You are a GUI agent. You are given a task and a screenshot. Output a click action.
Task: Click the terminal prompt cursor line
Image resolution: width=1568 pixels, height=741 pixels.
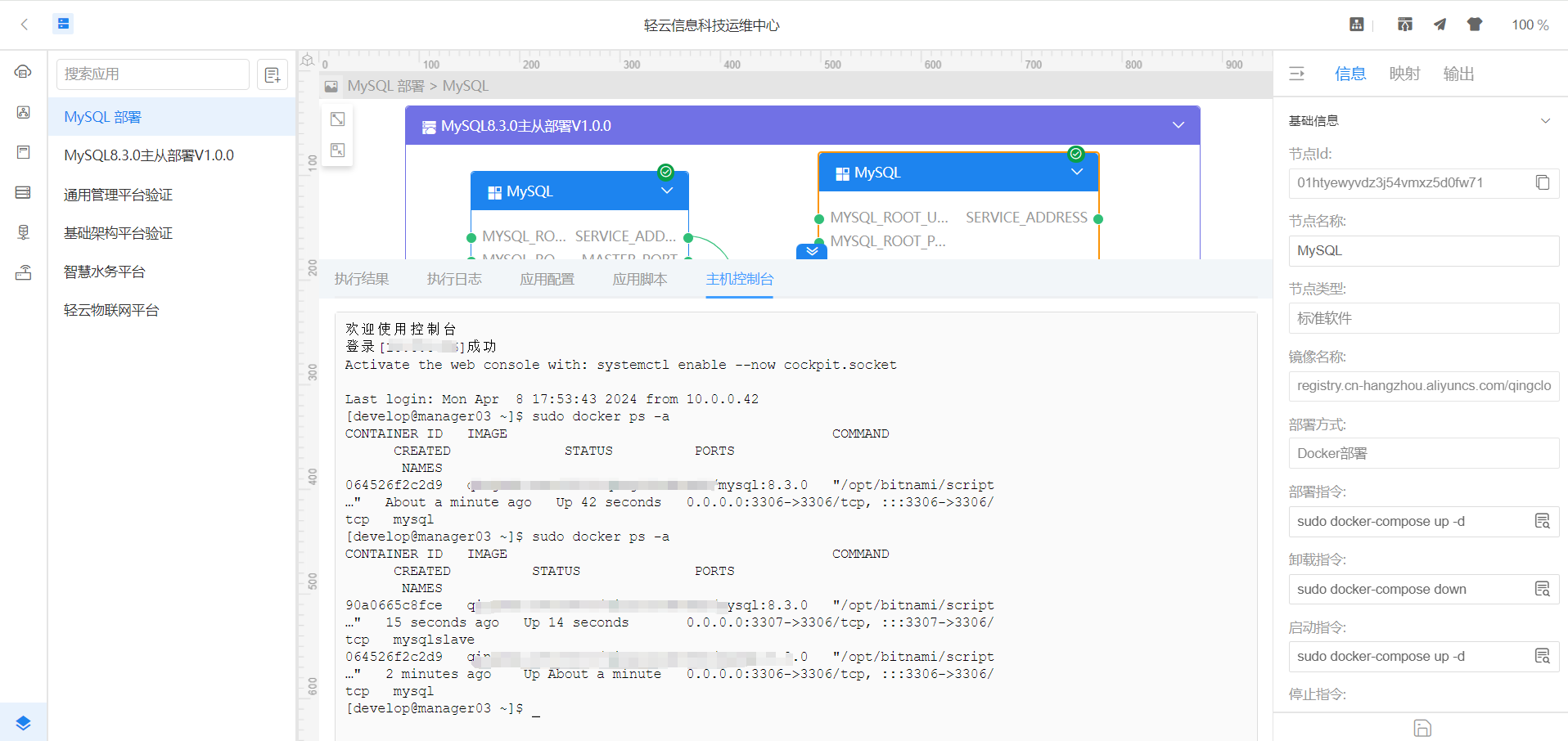443,708
